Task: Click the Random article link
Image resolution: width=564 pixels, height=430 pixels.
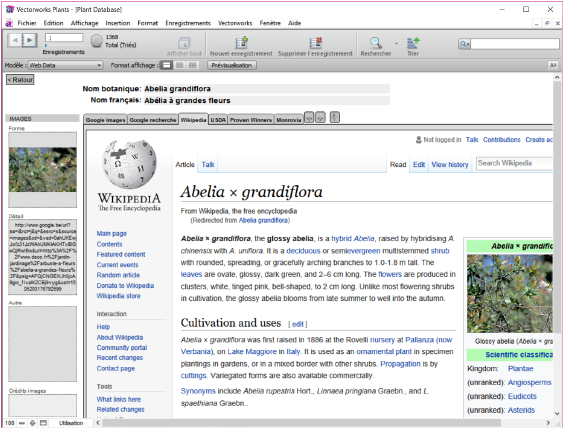Action: coord(118,275)
